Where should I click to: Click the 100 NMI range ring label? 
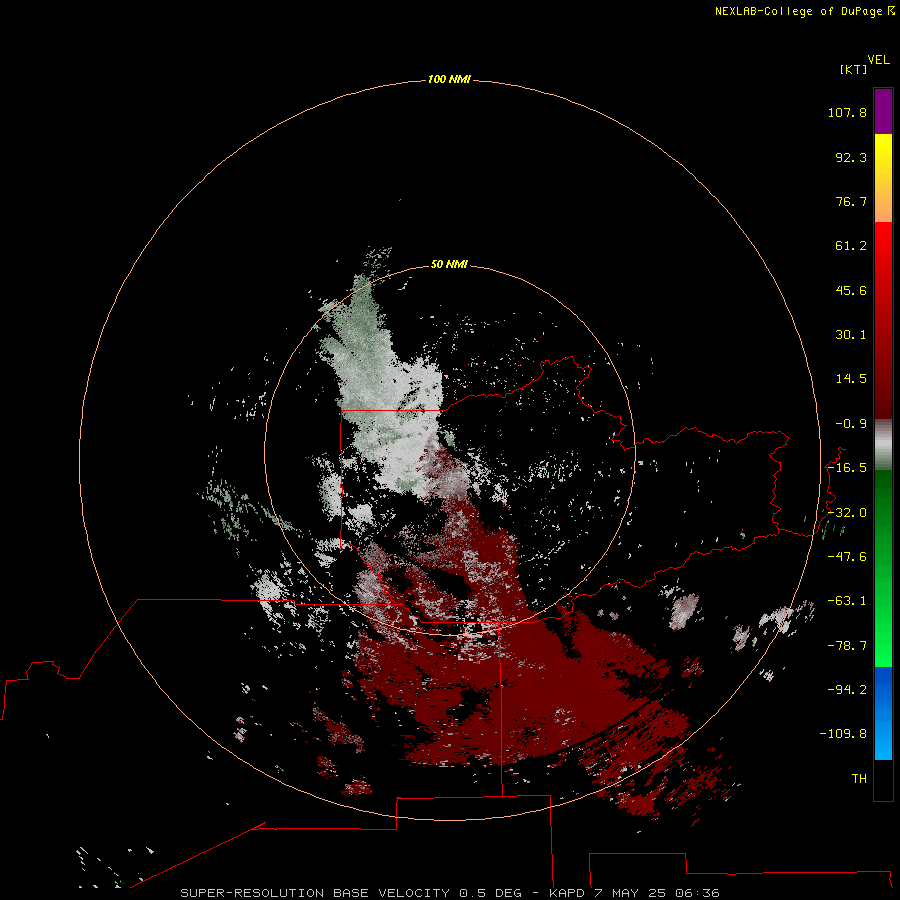pyautogui.click(x=449, y=79)
